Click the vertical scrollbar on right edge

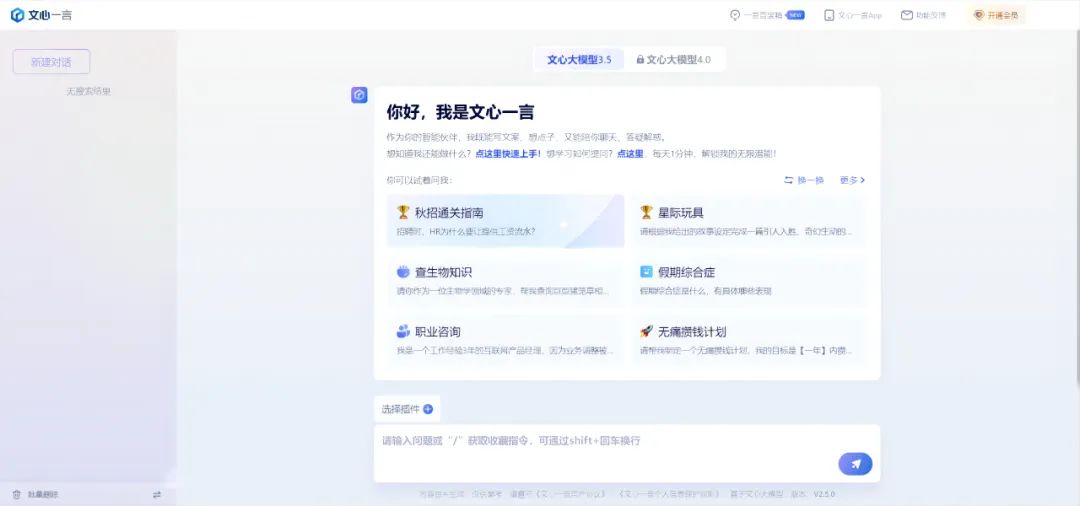(x=1077, y=207)
